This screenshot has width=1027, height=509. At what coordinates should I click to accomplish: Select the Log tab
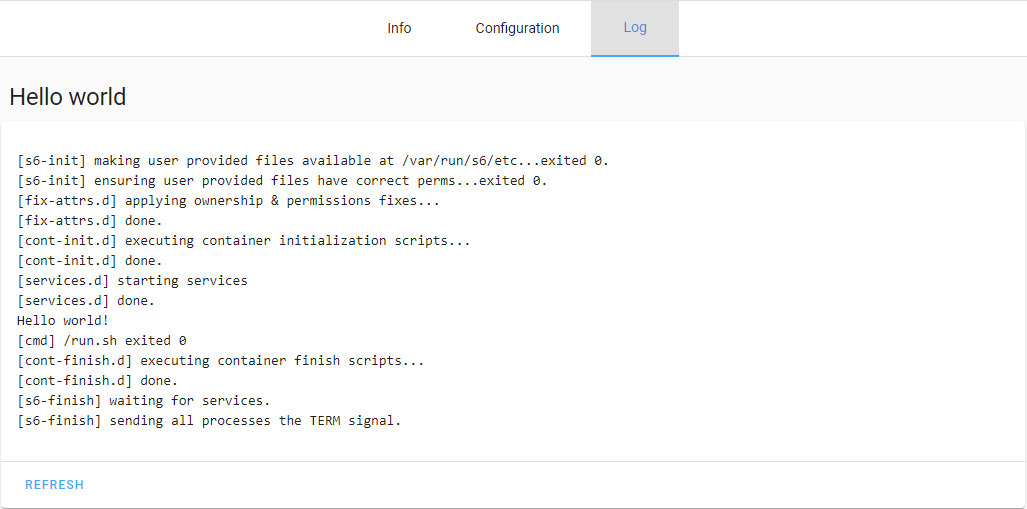tap(635, 28)
